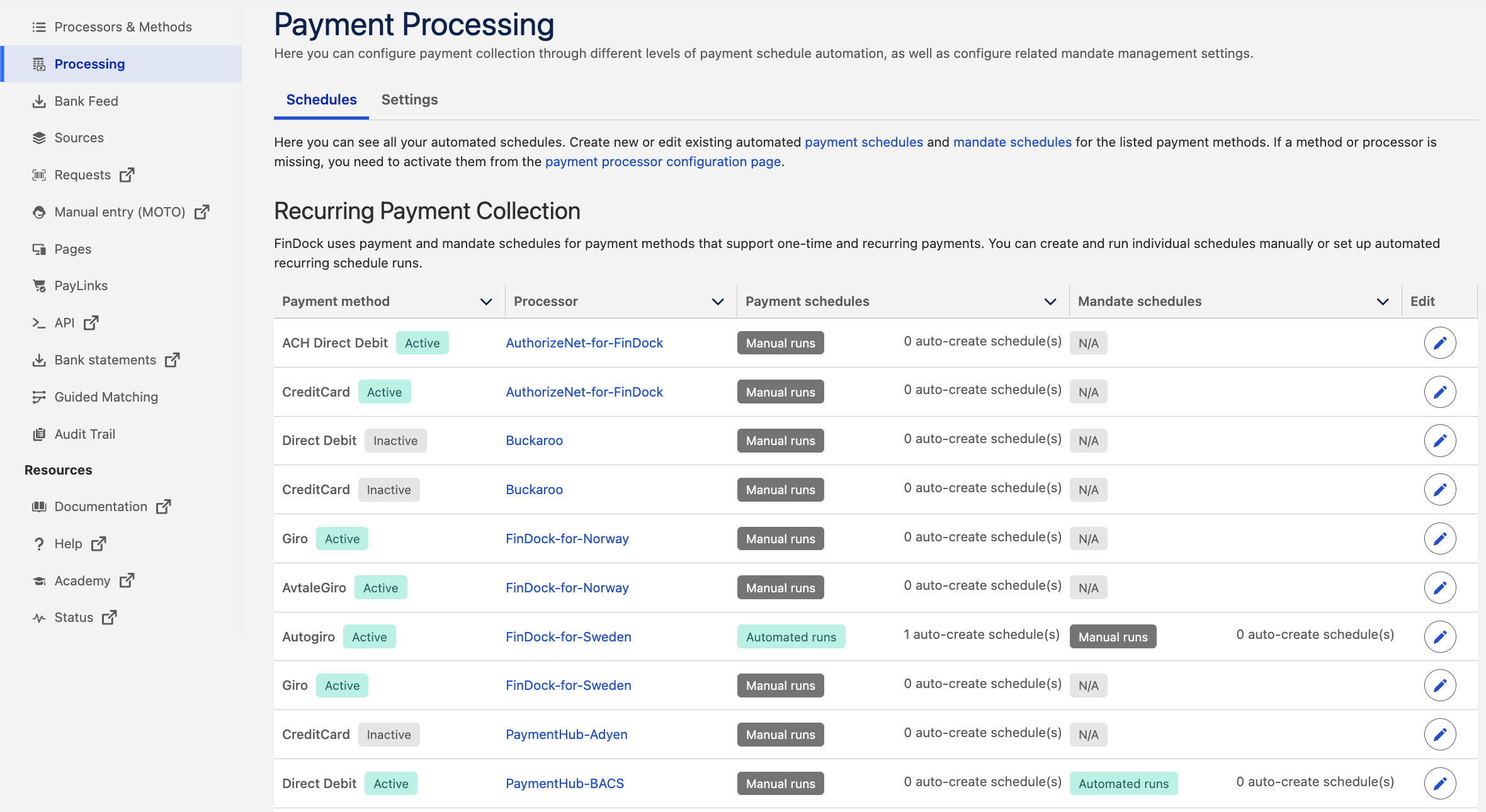1486x812 pixels.
Task: Click Manual runs badge for ACH Direct Debit
Action: (x=780, y=342)
